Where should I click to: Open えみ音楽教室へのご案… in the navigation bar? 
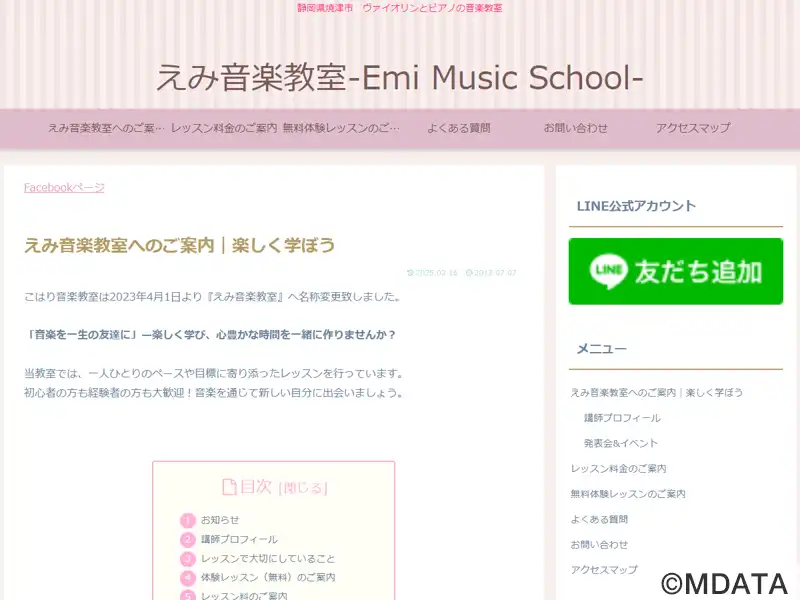coord(106,128)
